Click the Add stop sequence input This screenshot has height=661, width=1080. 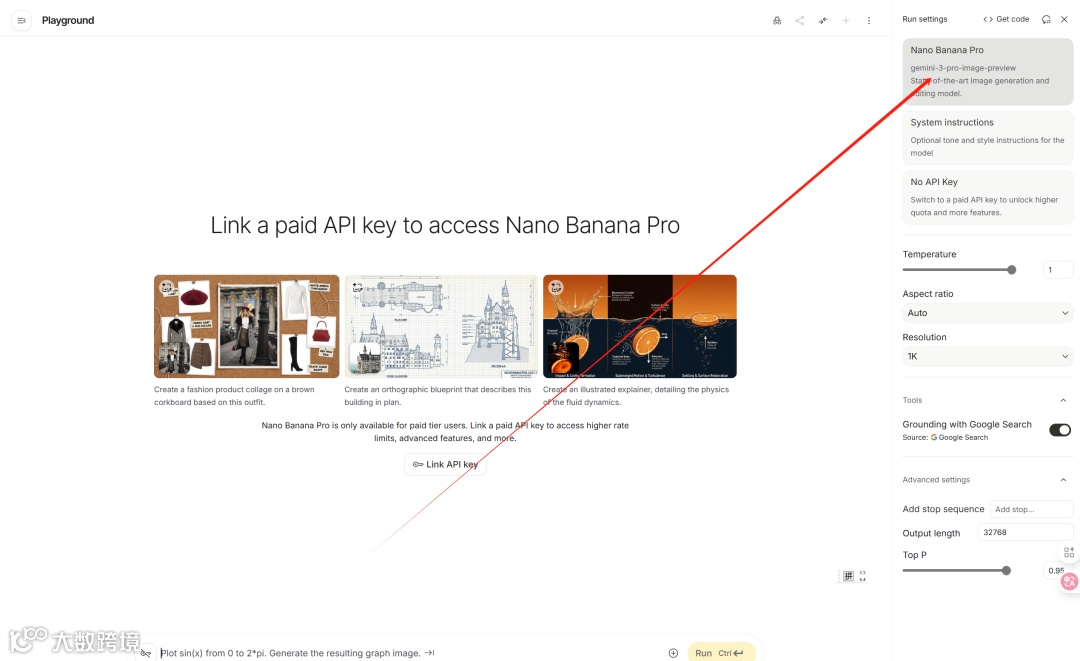1031,510
